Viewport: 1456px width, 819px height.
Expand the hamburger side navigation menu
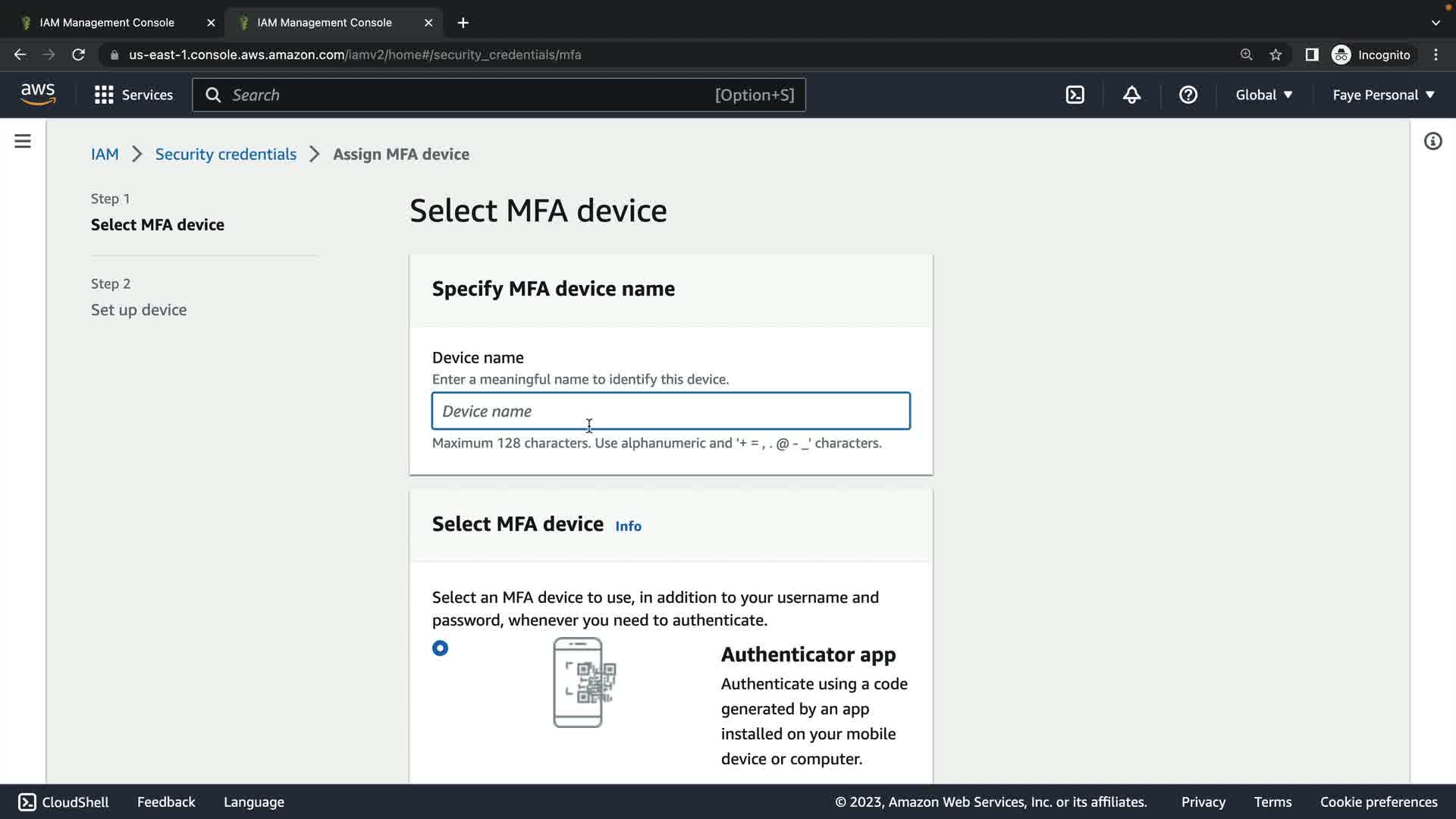point(23,141)
